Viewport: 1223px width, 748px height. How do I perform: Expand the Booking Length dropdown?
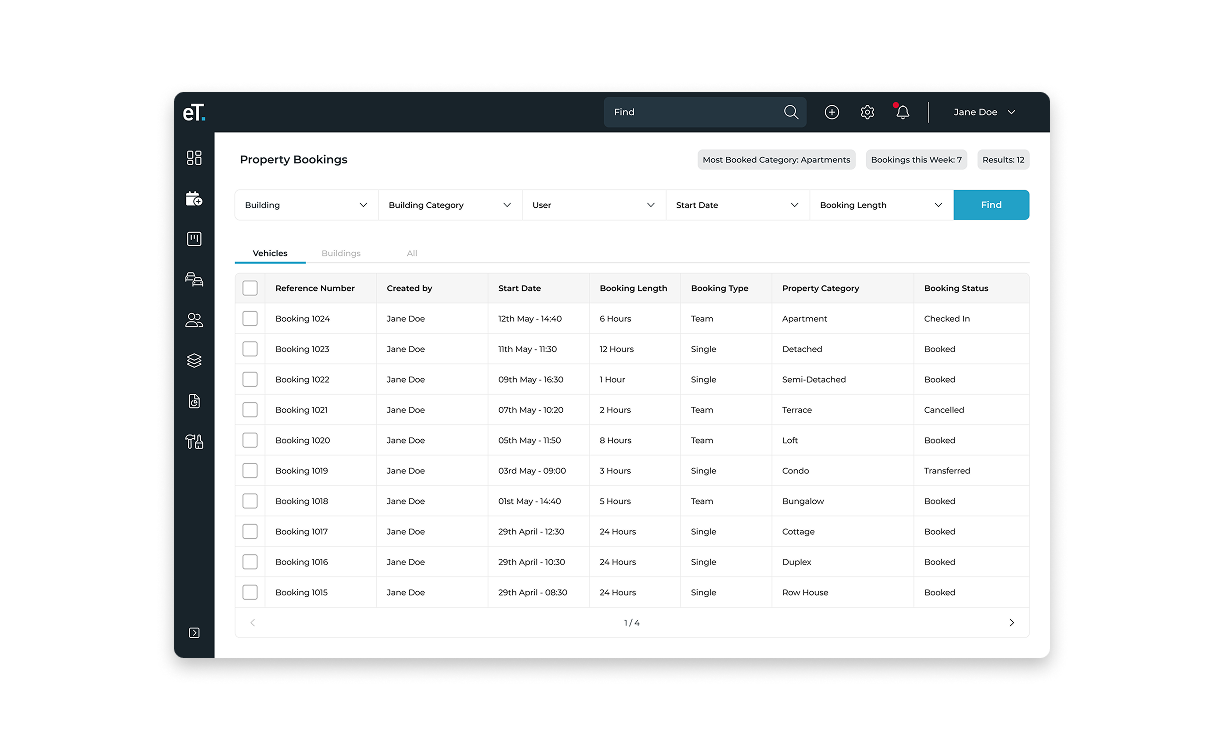point(881,205)
